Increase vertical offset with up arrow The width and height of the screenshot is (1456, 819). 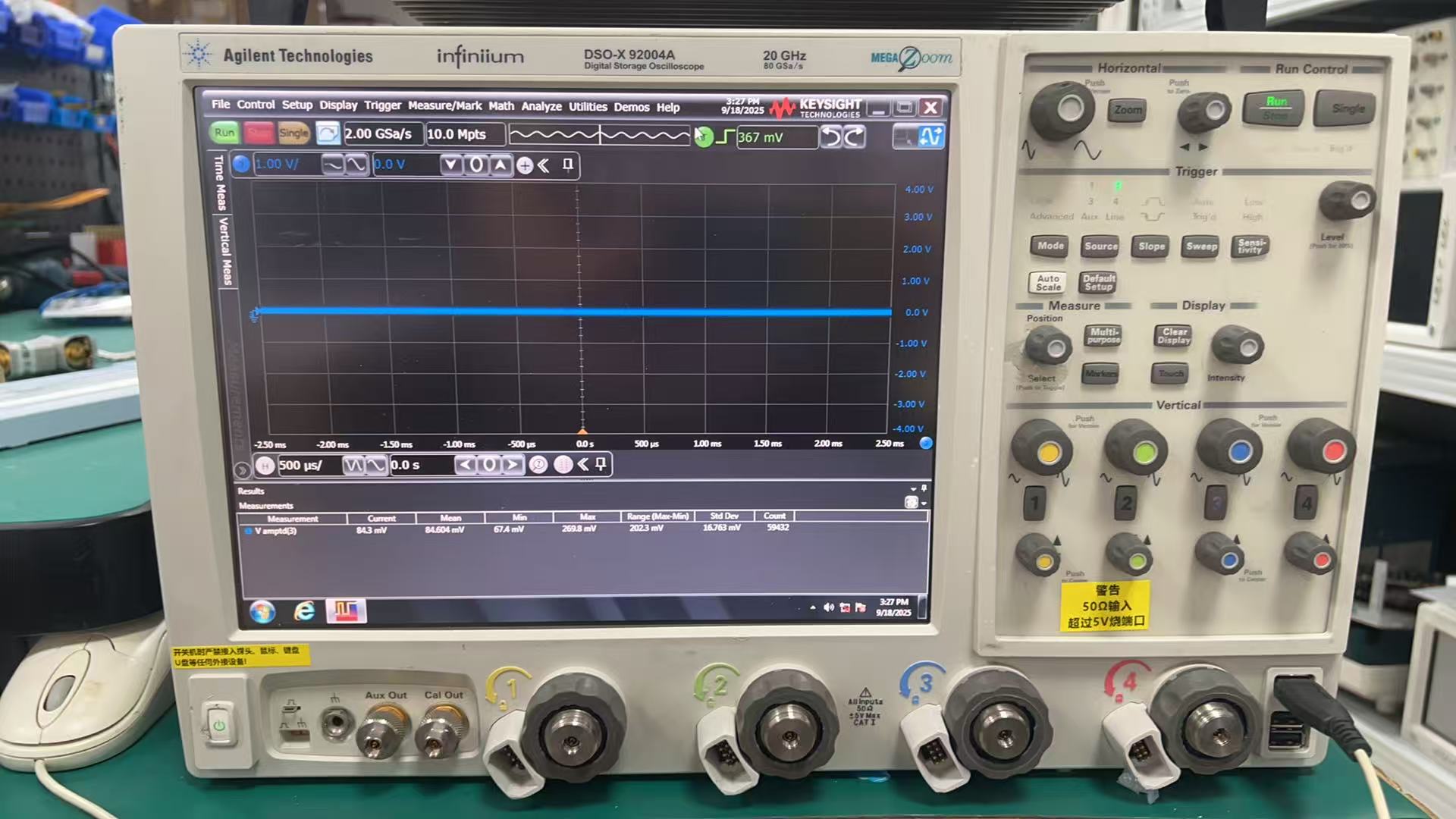point(500,165)
